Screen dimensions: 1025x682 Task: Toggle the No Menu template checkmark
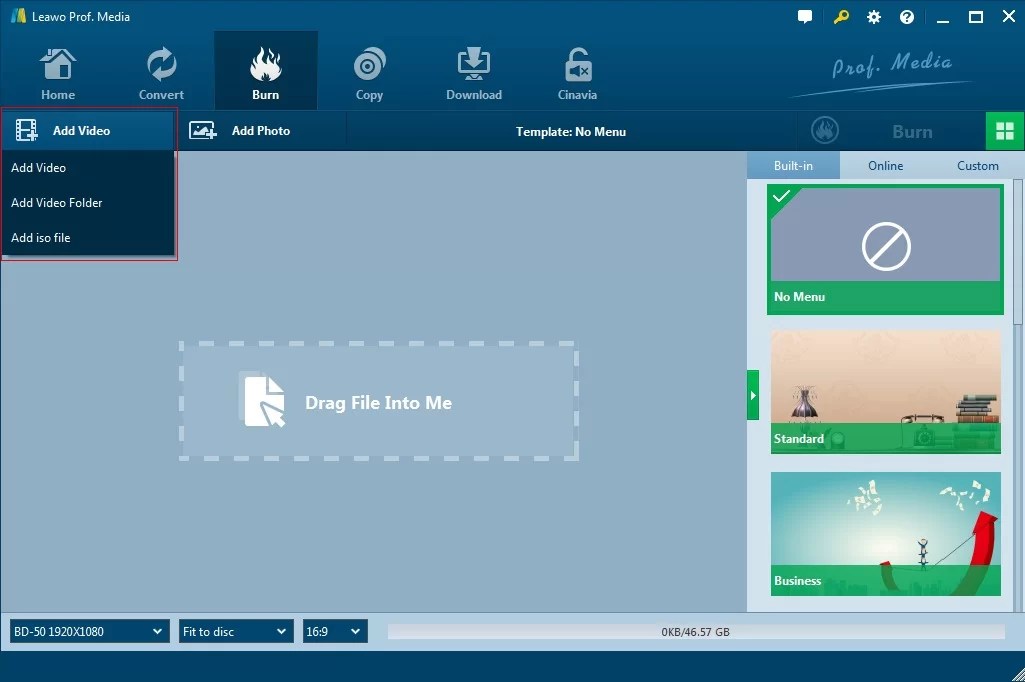(x=781, y=198)
